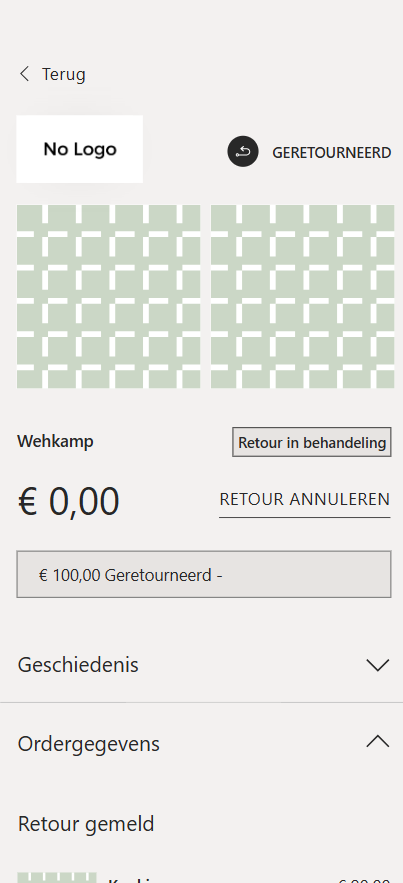Expand Geschiedenis with the down chevron
The image size is (403, 883).
pyautogui.click(x=378, y=665)
